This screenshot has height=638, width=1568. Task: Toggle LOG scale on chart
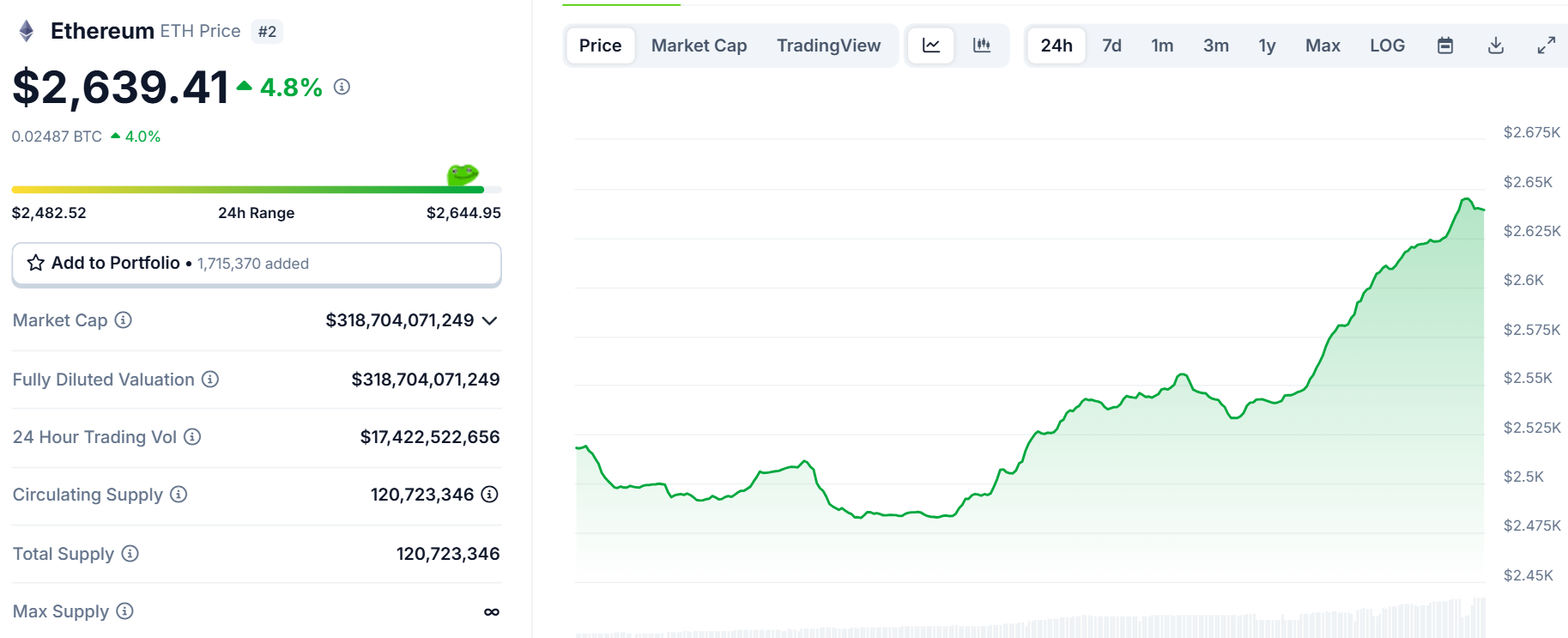[x=1387, y=46]
